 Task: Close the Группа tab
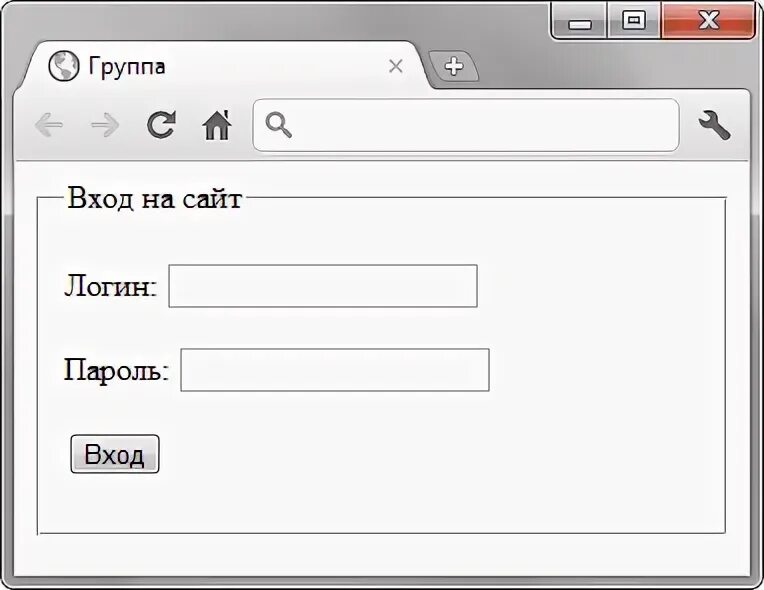[395, 67]
